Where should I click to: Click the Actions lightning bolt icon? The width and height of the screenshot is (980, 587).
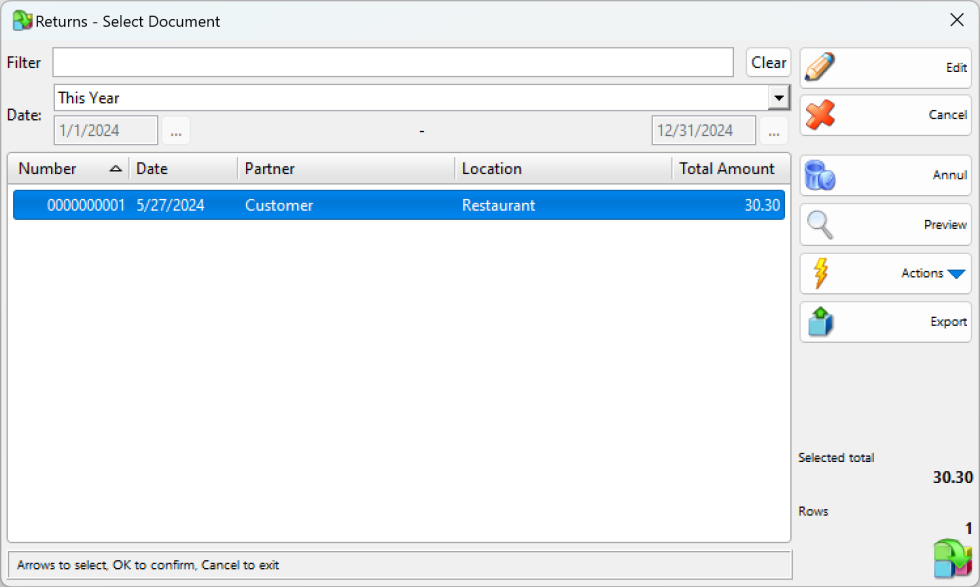click(x=821, y=273)
